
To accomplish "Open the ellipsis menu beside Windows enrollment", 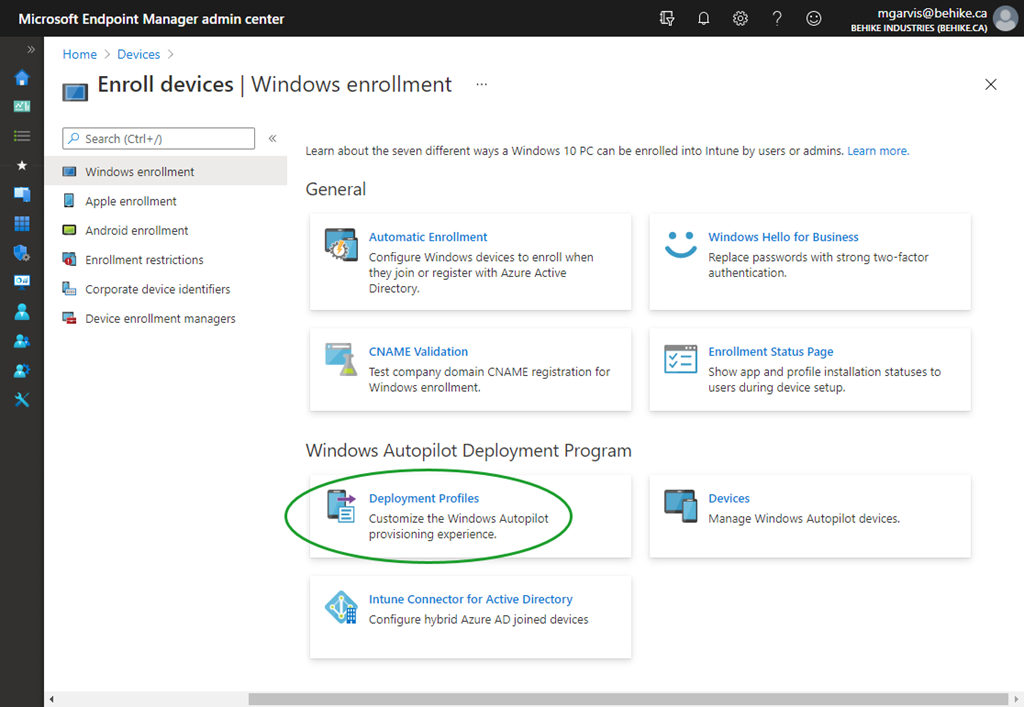I will coord(481,85).
